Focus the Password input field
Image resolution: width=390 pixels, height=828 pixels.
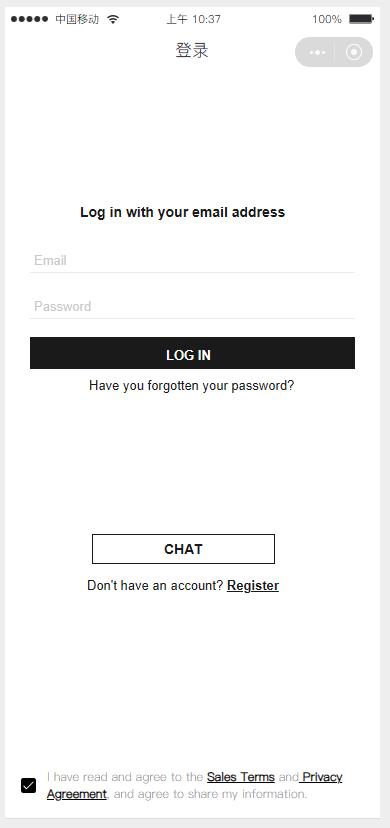[x=192, y=306]
